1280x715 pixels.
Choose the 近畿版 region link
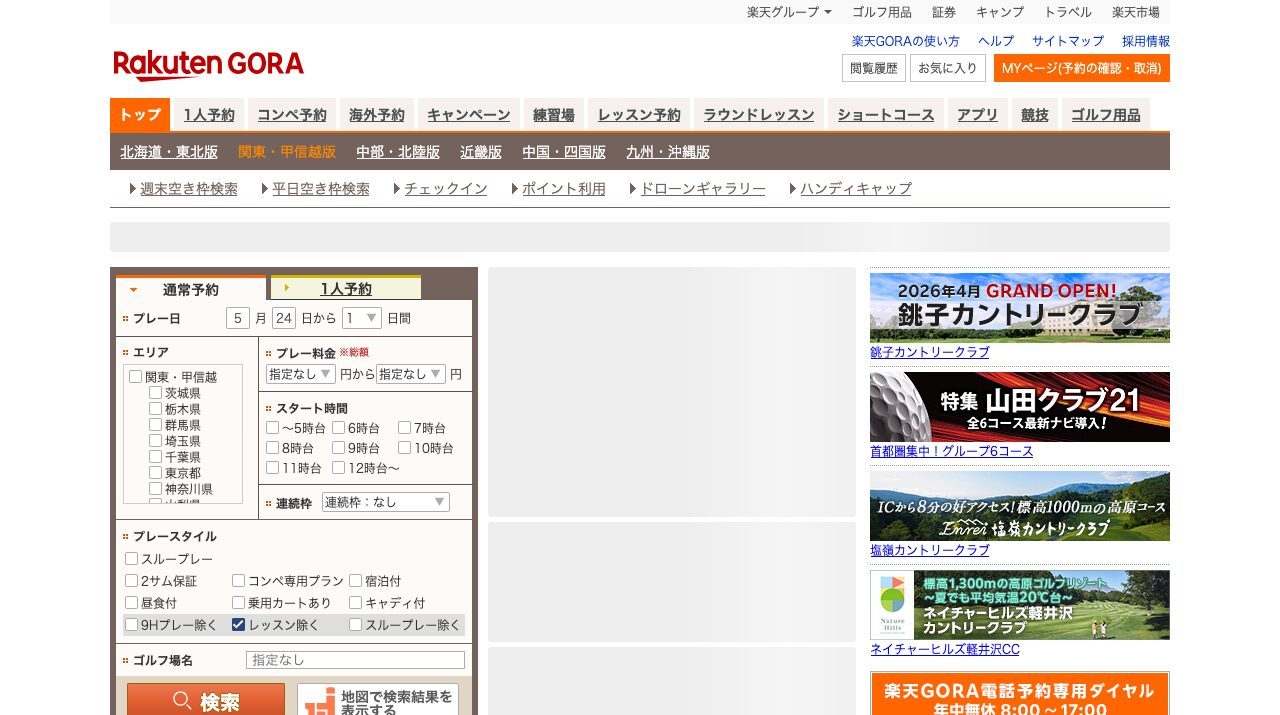coord(481,152)
